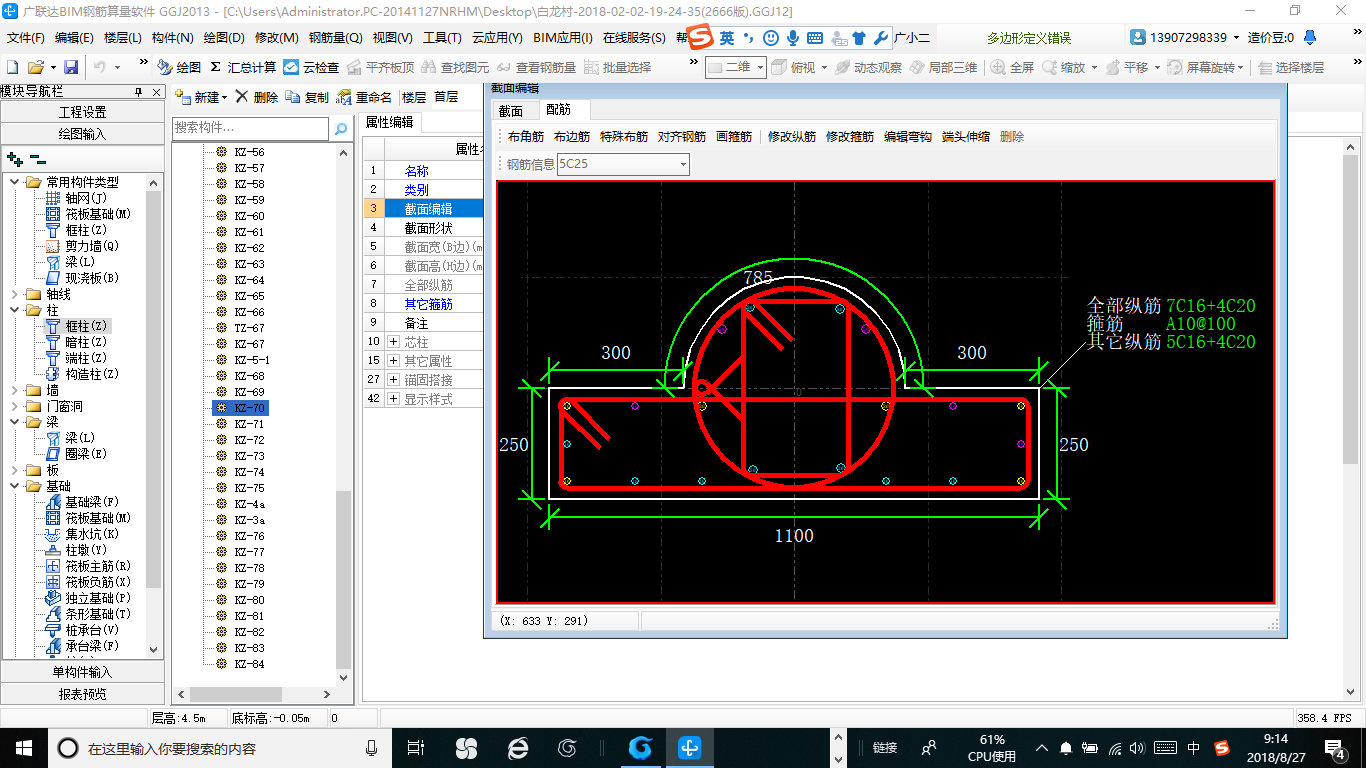Viewport: 1366px width, 768px height.
Task: Click the search magnifier icon
Action: [341, 128]
